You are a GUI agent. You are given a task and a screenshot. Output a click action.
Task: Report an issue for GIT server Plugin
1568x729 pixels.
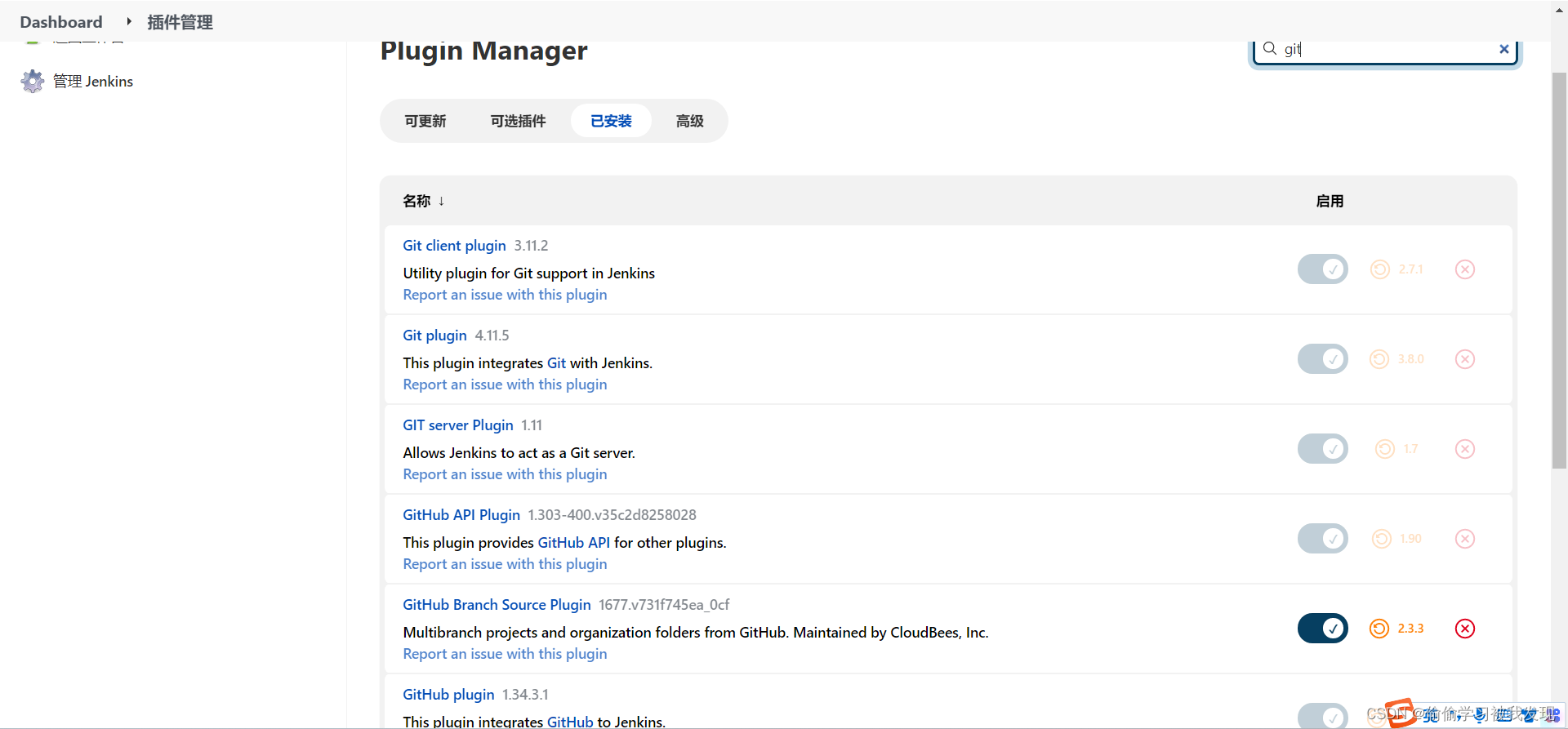505,474
